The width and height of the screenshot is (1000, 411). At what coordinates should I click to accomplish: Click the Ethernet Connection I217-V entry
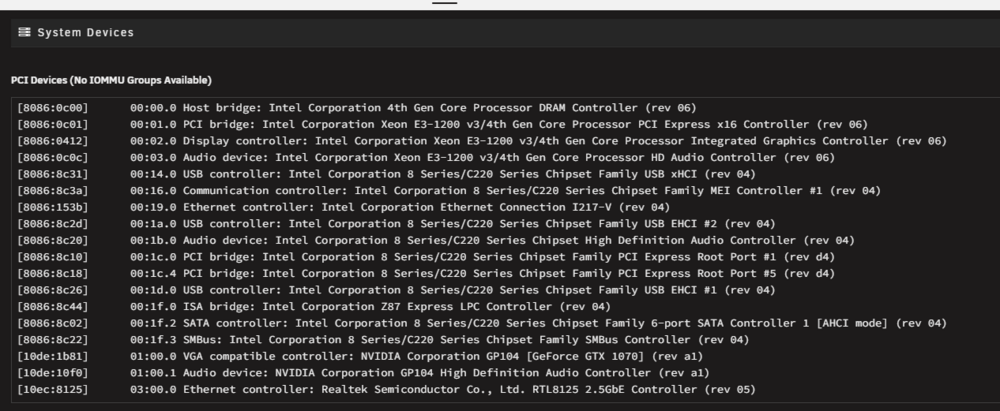(344, 207)
